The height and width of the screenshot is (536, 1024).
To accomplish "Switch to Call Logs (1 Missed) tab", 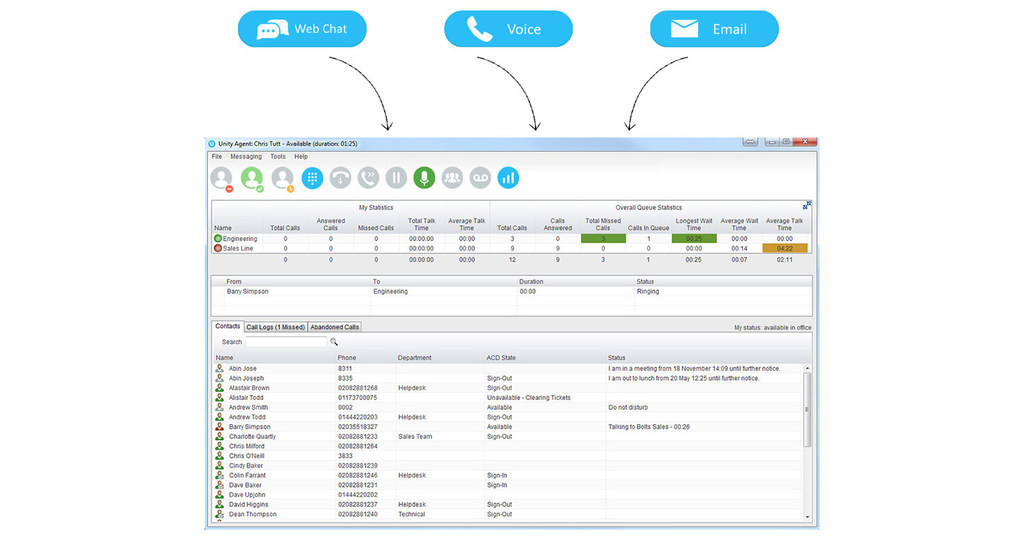I will [275, 327].
